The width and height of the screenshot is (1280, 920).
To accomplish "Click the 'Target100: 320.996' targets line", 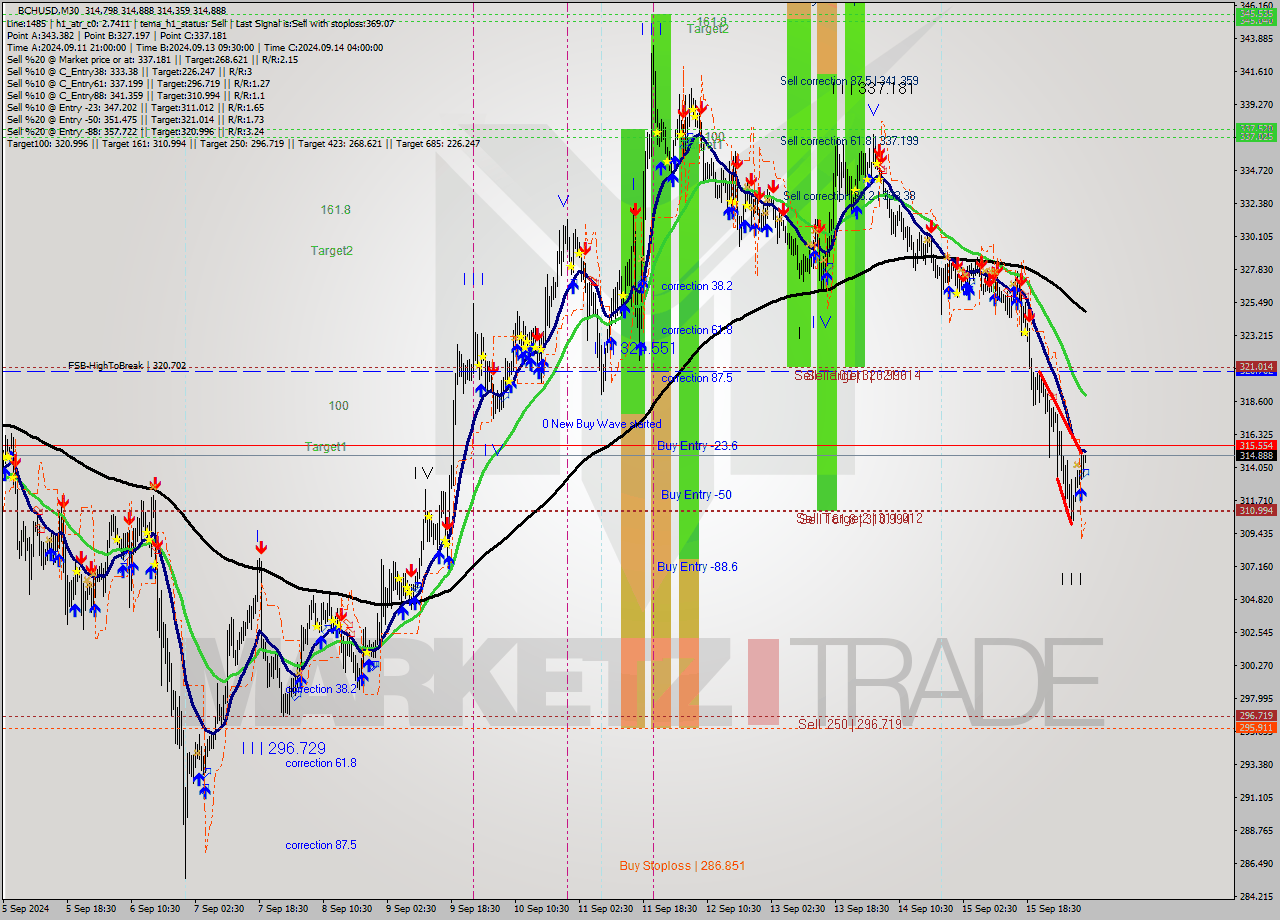I will tap(243, 143).
